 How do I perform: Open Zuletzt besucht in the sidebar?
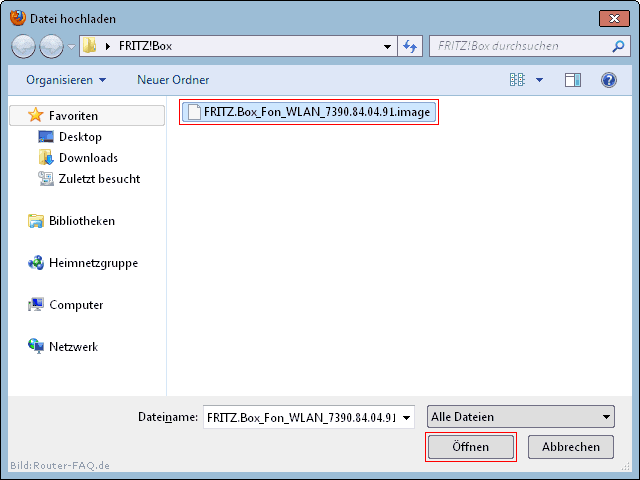[99, 179]
